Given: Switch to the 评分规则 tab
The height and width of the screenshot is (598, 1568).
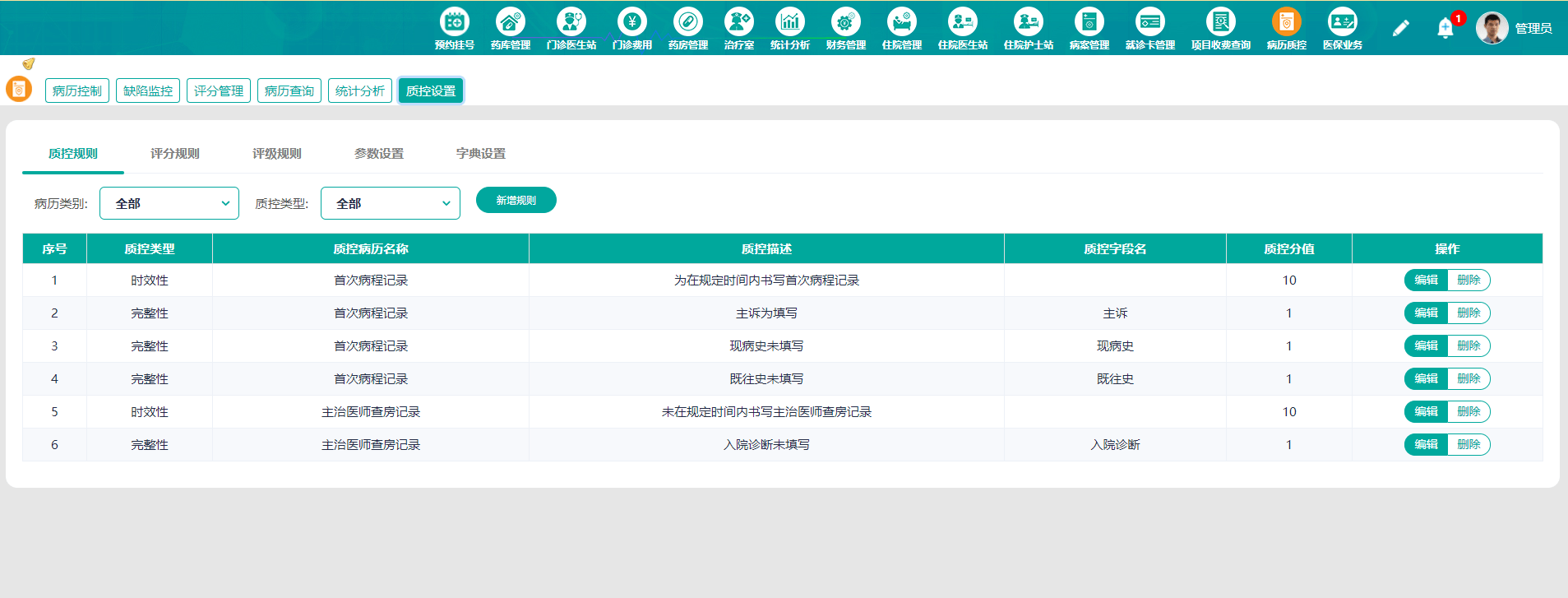Looking at the screenshot, I should pyautogui.click(x=175, y=154).
